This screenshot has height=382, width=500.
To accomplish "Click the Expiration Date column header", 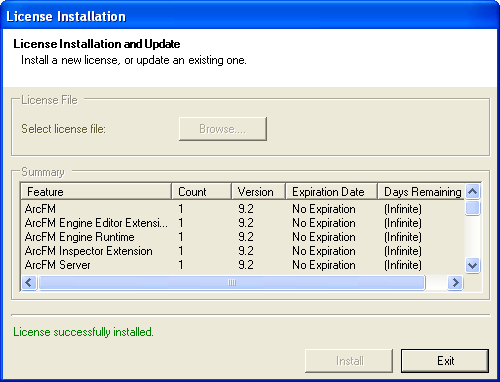I will pos(331,192).
